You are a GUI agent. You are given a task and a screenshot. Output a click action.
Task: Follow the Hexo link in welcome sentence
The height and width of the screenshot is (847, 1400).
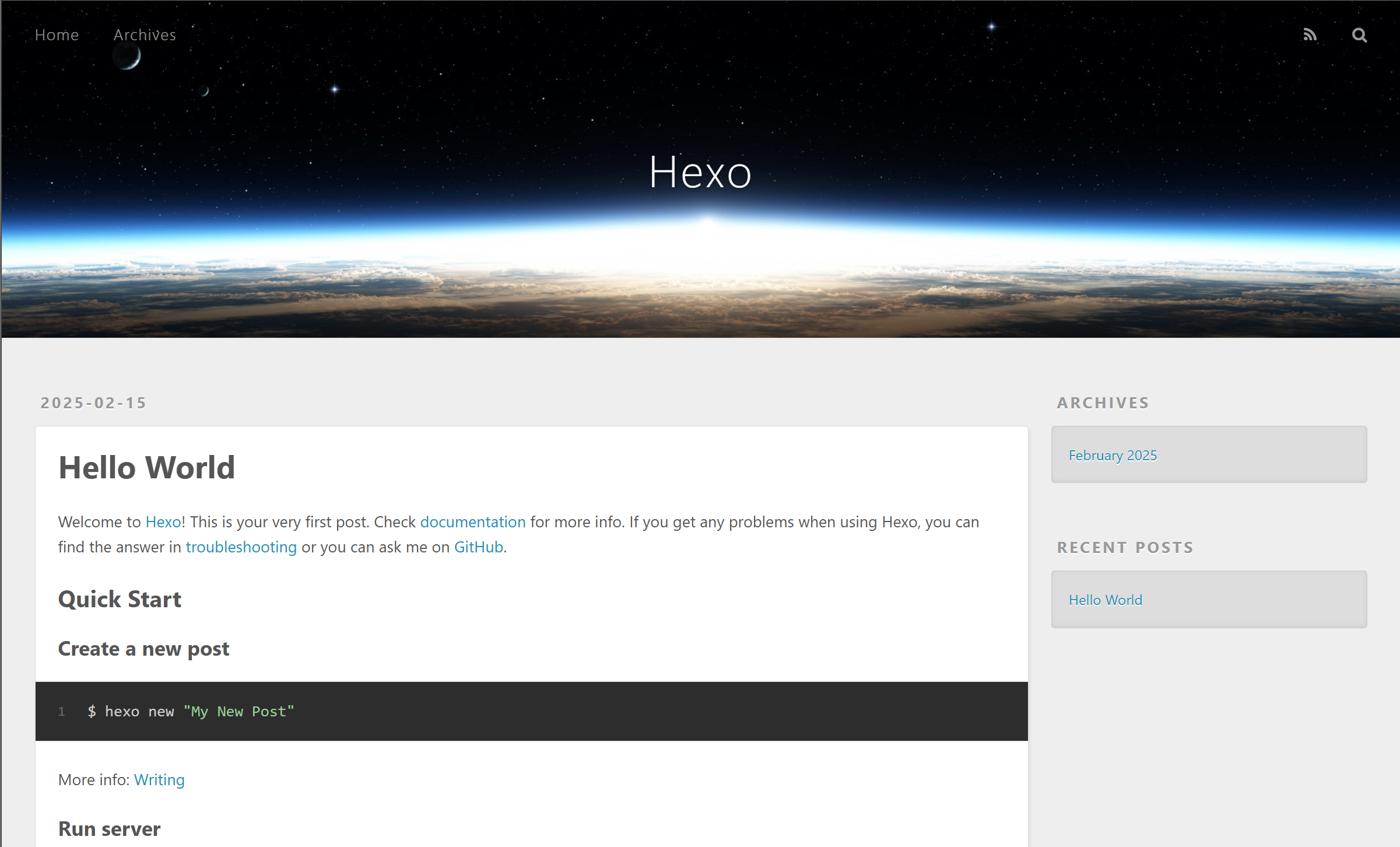[163, 522]
